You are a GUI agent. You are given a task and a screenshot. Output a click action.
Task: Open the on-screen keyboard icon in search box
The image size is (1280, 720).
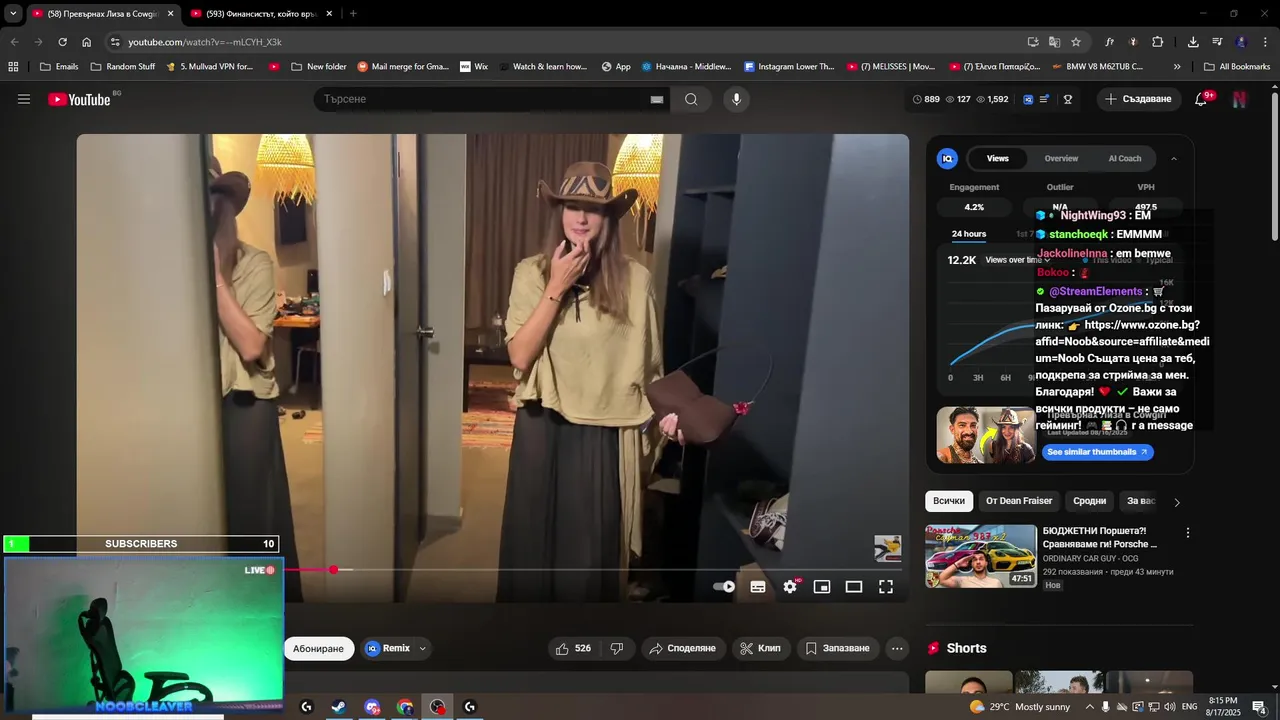coord(657,99)
